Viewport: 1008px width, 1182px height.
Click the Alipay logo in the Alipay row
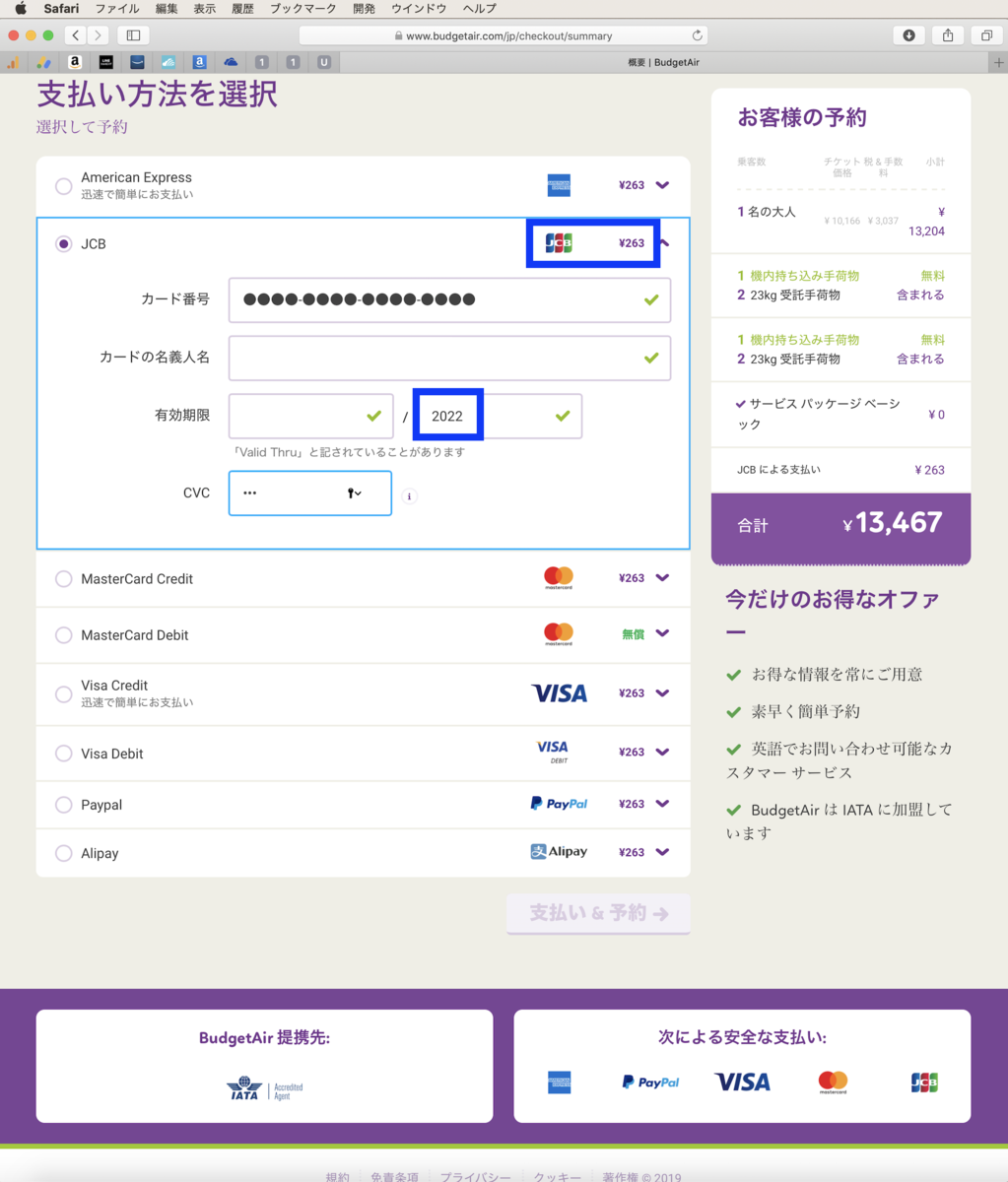(x=559, y=852)
